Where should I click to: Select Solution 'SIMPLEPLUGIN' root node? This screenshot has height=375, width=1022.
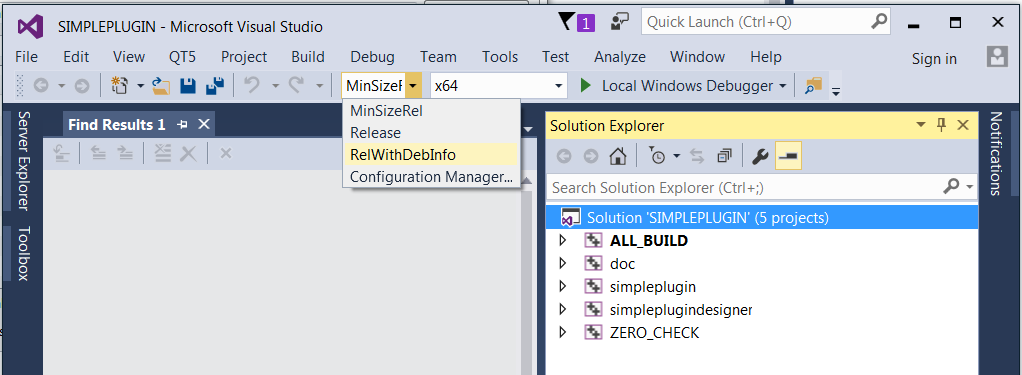762,217
